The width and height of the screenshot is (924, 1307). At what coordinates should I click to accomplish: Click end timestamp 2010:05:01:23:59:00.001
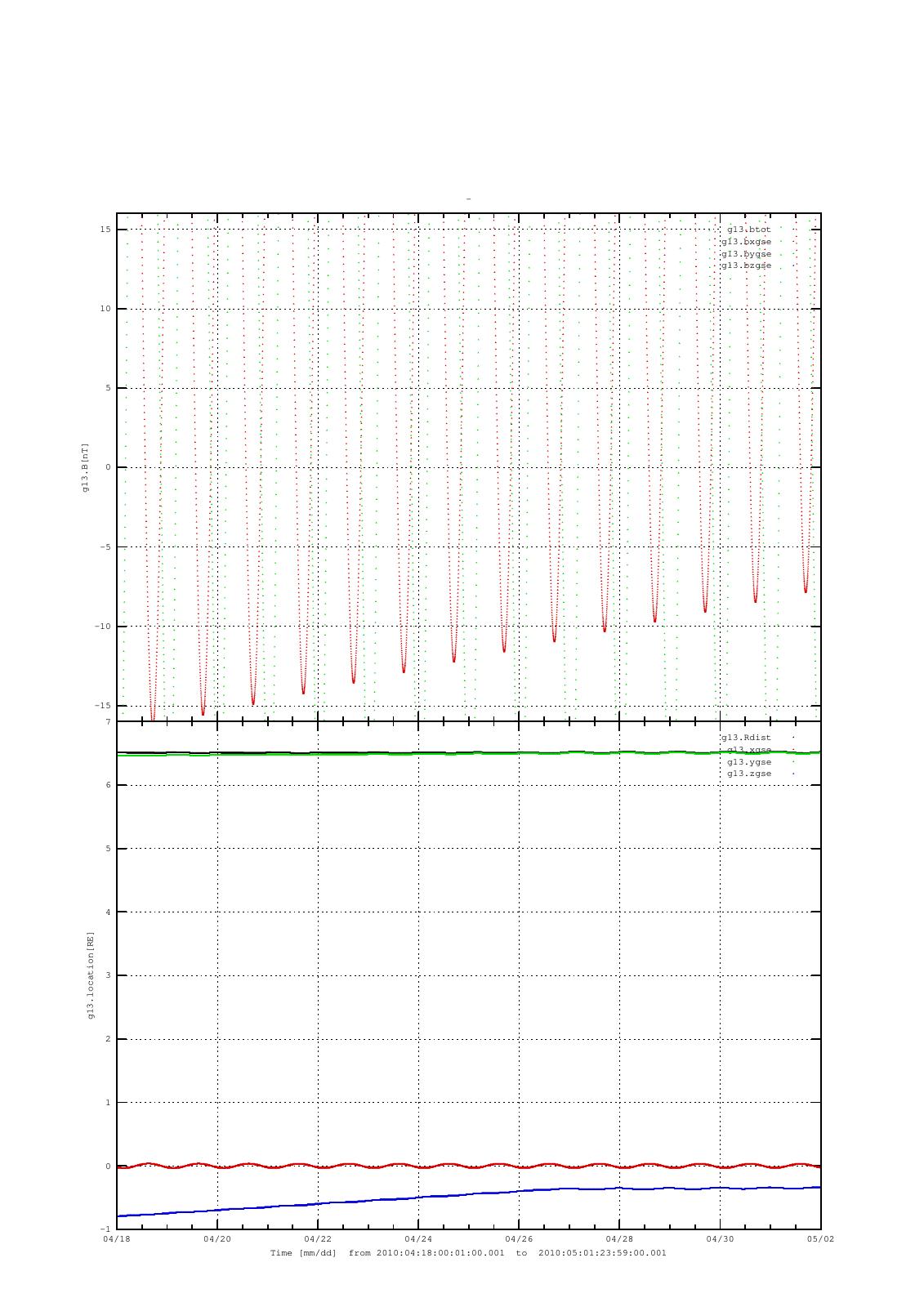coord(602,1253)
